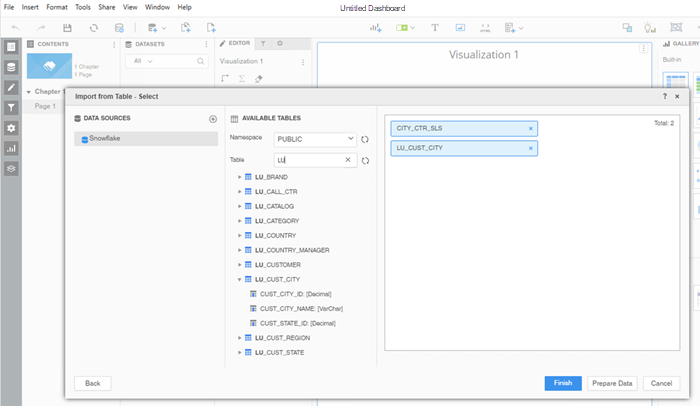Refresh the Table list
Image resolution: width=700 pixels, height=406 pixels.
click(x=366, y=160)
